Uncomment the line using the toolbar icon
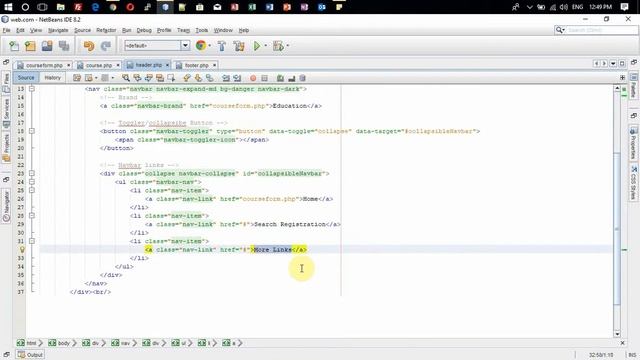Viewport: 640px width, 360px height. point(291,78)
